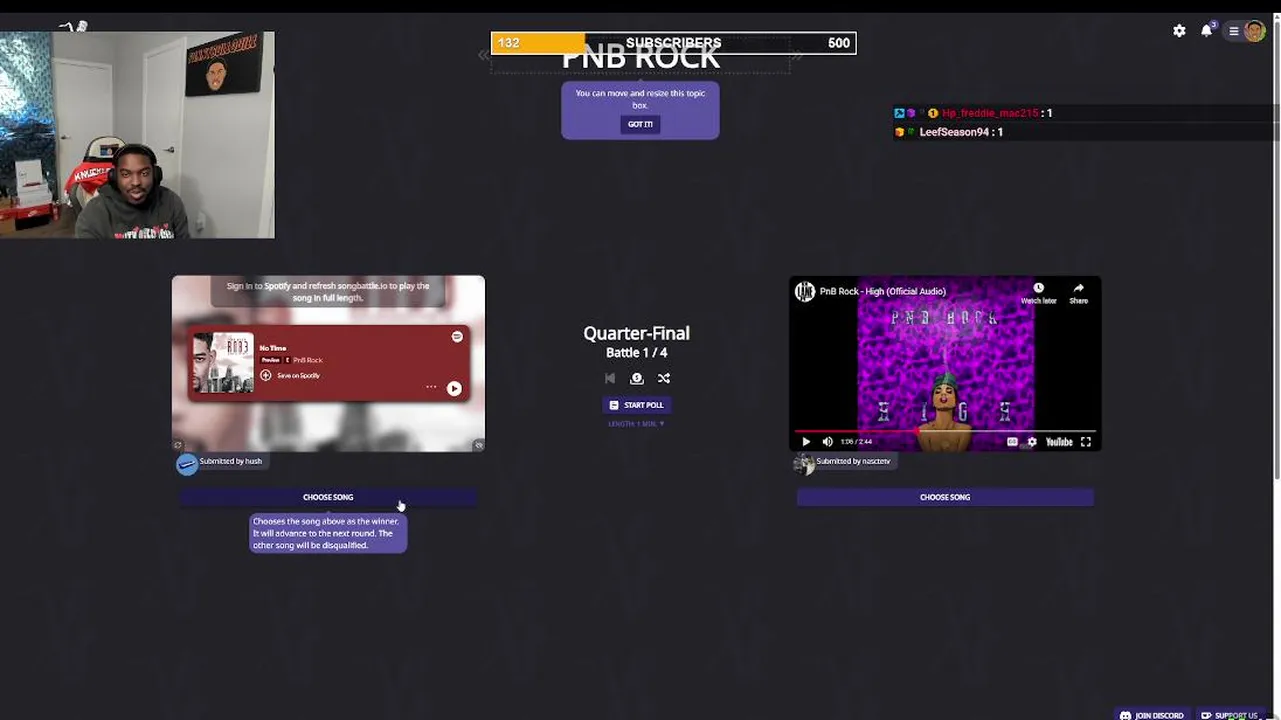1281x720 pixels.
Task: Click the previous battle icon
Action: pyautogui.click(x=610, y=378)
